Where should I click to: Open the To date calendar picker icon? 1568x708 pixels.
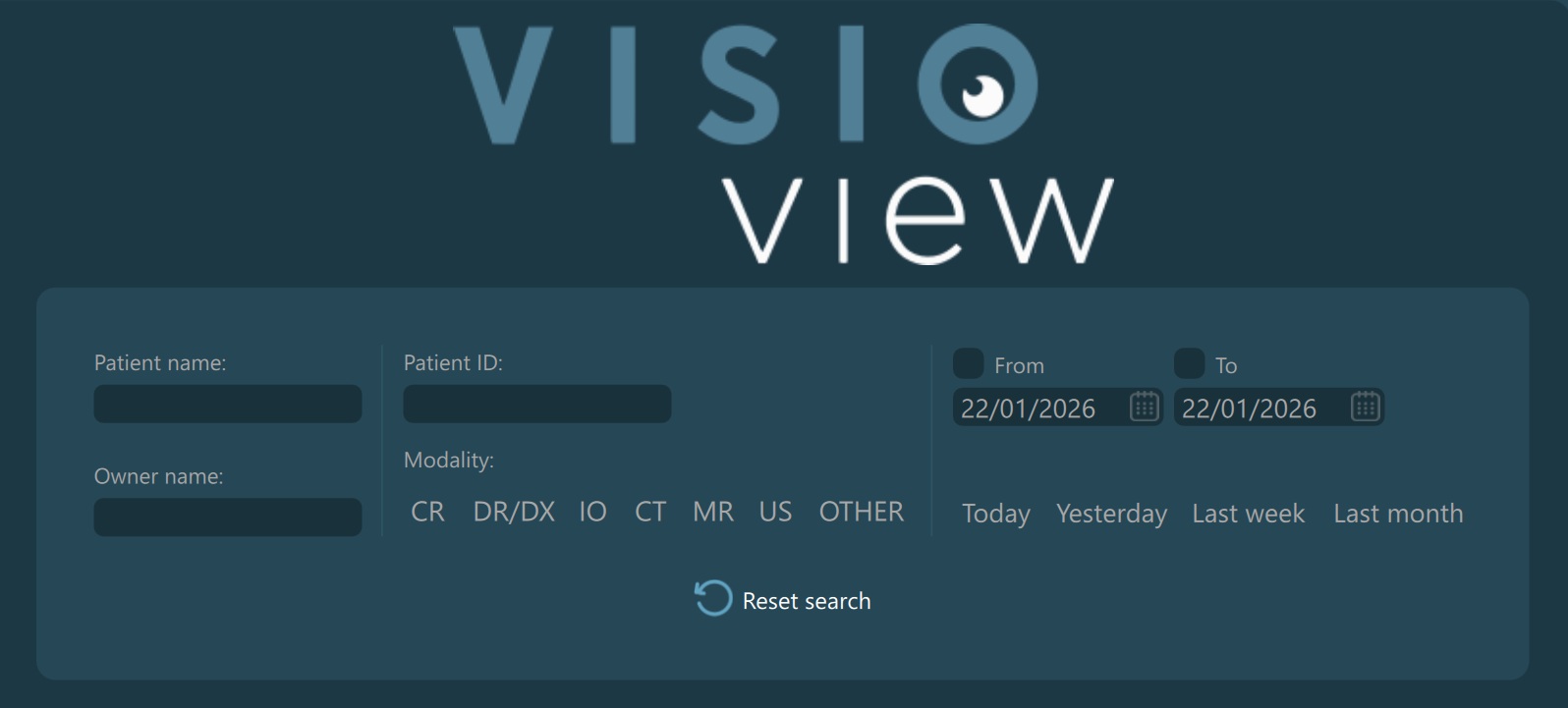[1365, 407]
